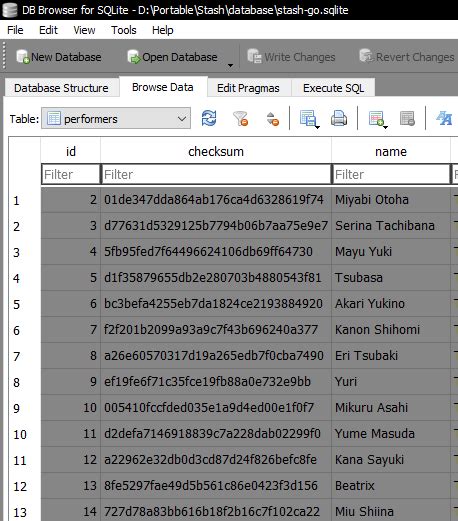458x521 pixels.
Task: Select checksum a26e60570317d19a265edb7f0cba7490
Action: pyautogui.click(x=216, y=356)
